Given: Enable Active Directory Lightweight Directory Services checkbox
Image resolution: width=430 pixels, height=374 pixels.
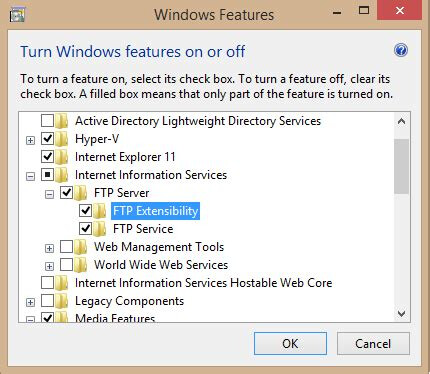Looking at the screenshot, I should coord(47,120).
